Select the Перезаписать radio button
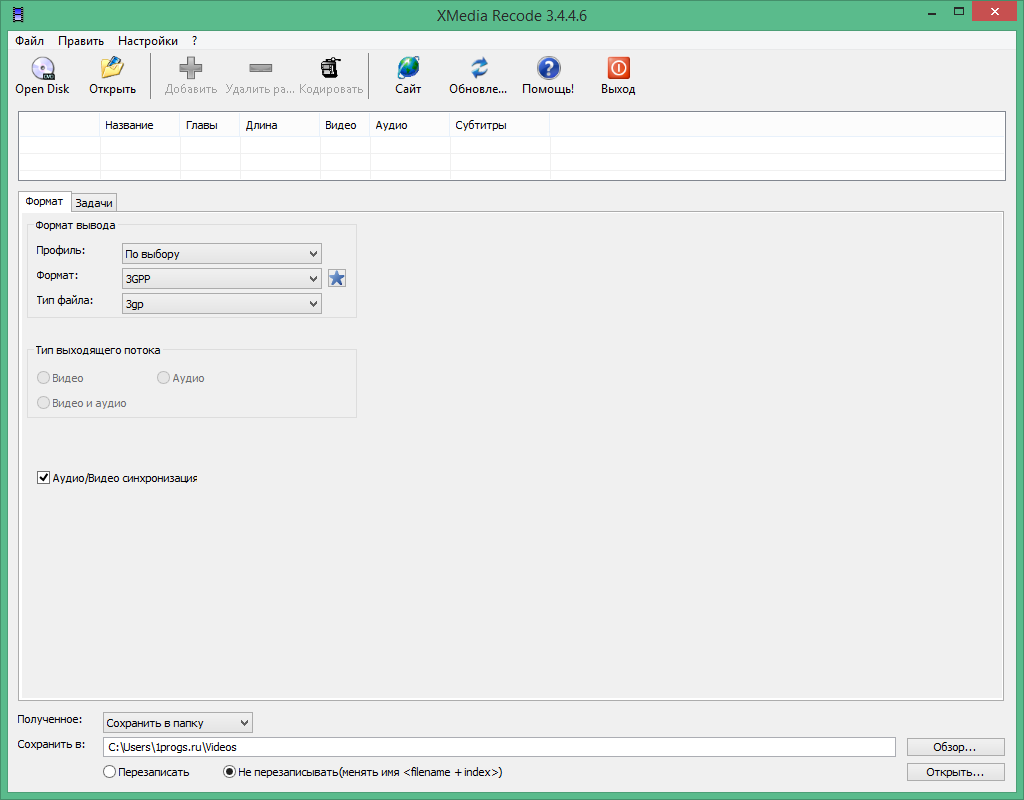This screenshot has width=1024, height=800. click(x=110, y=772)
